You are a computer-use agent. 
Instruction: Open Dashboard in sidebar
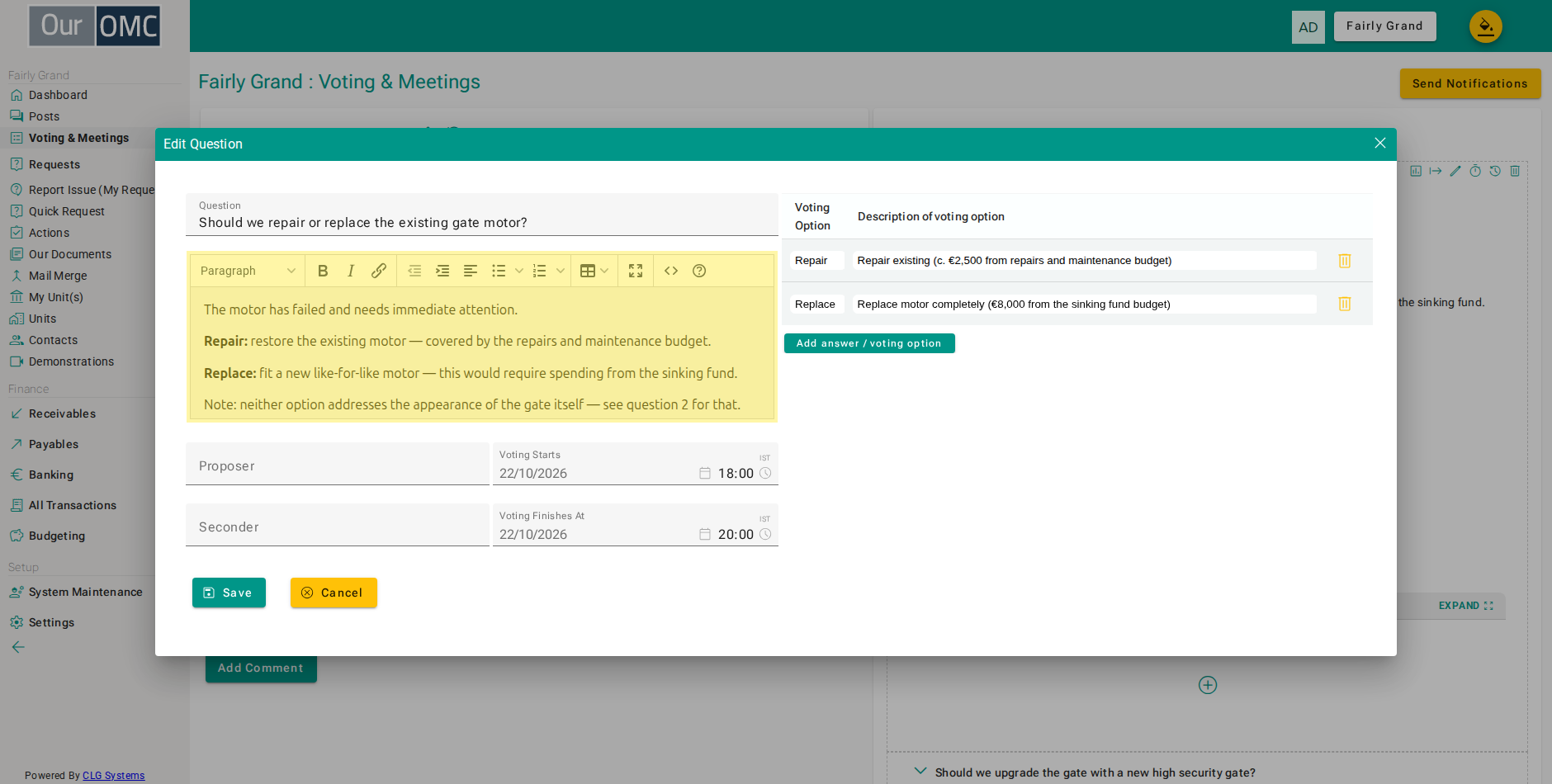(x=58, y=95)
